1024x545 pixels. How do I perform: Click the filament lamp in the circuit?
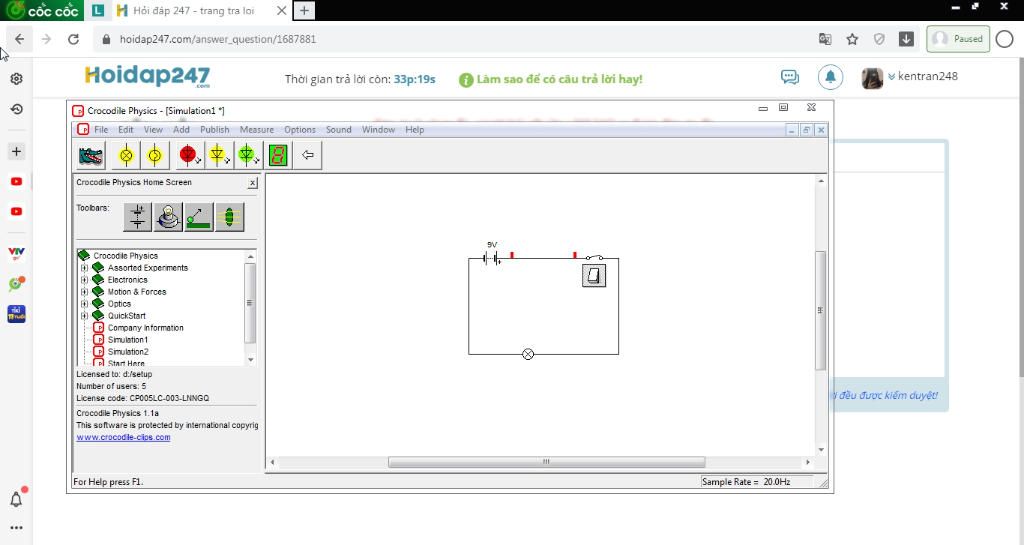(x=528, y=354)
